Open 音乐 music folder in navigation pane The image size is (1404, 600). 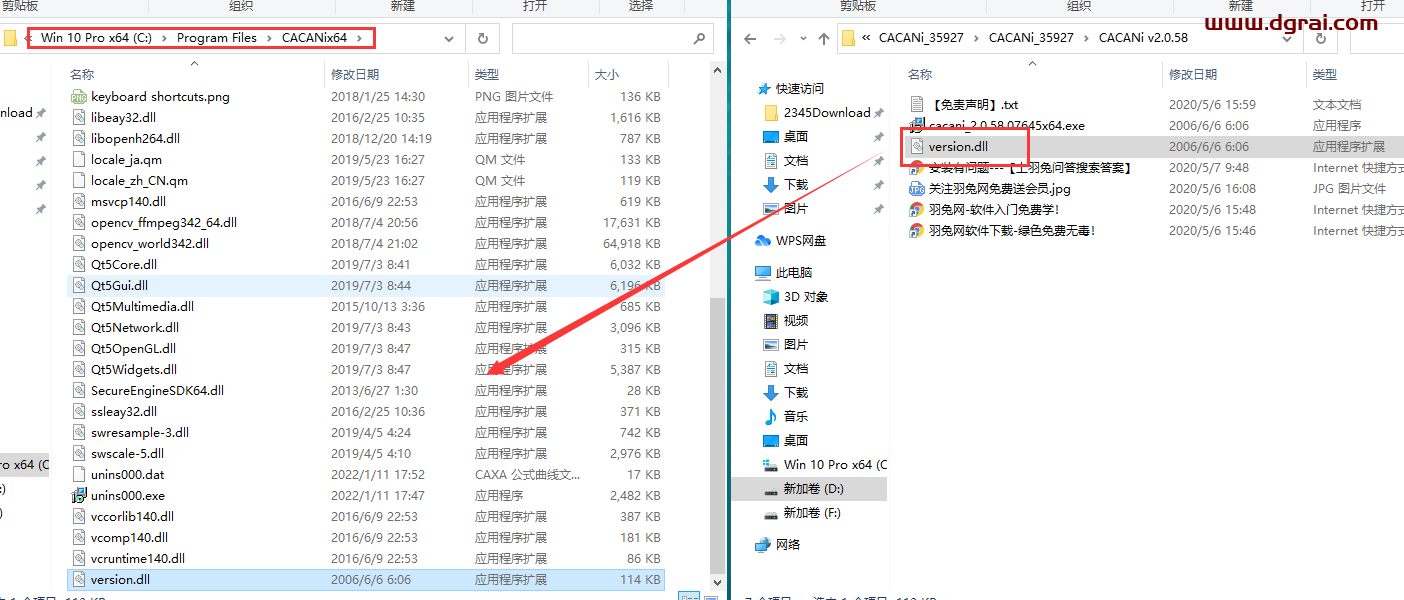point(785,416)
